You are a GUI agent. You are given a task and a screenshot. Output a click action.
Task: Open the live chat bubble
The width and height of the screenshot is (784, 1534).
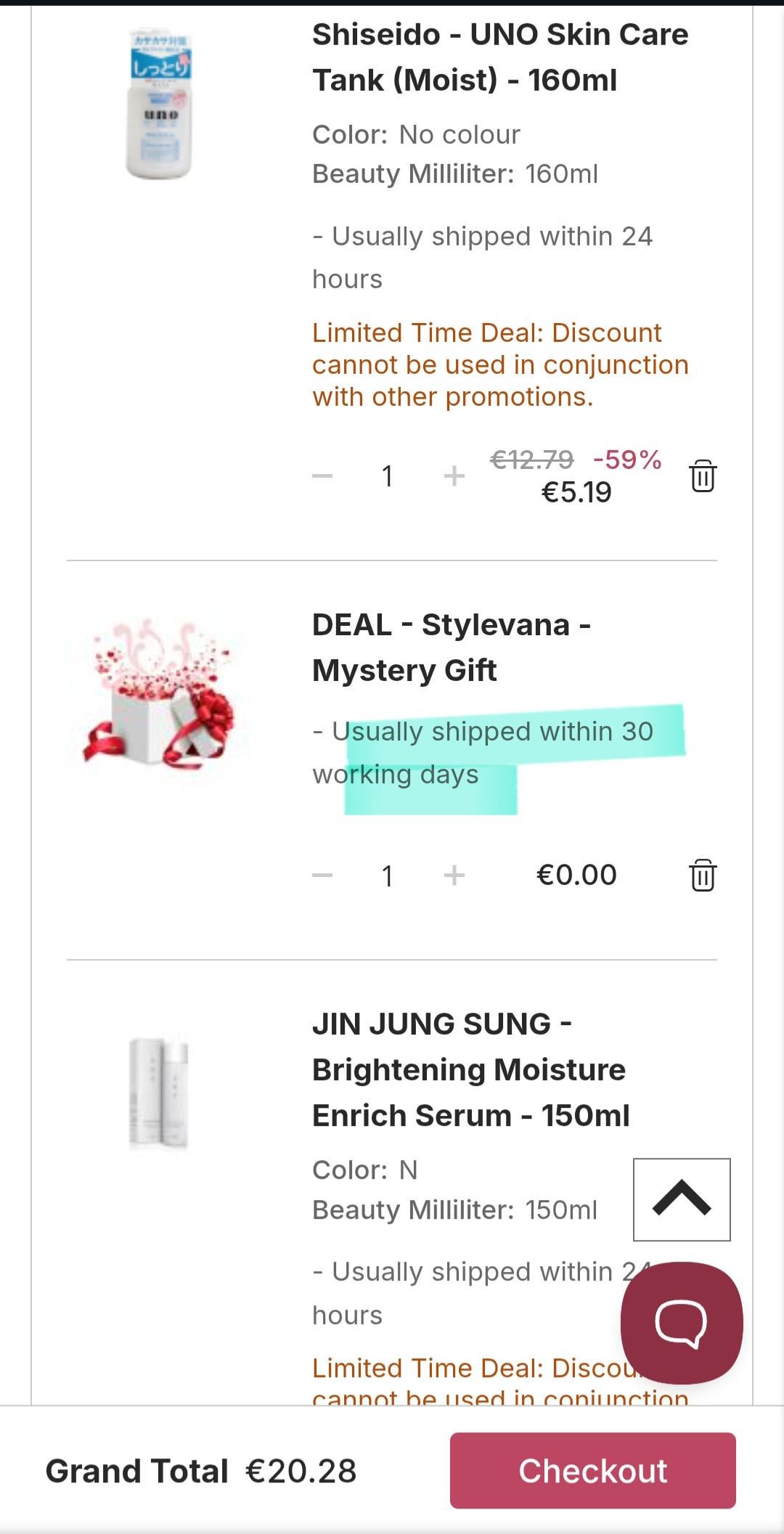tap(682, 1323)
